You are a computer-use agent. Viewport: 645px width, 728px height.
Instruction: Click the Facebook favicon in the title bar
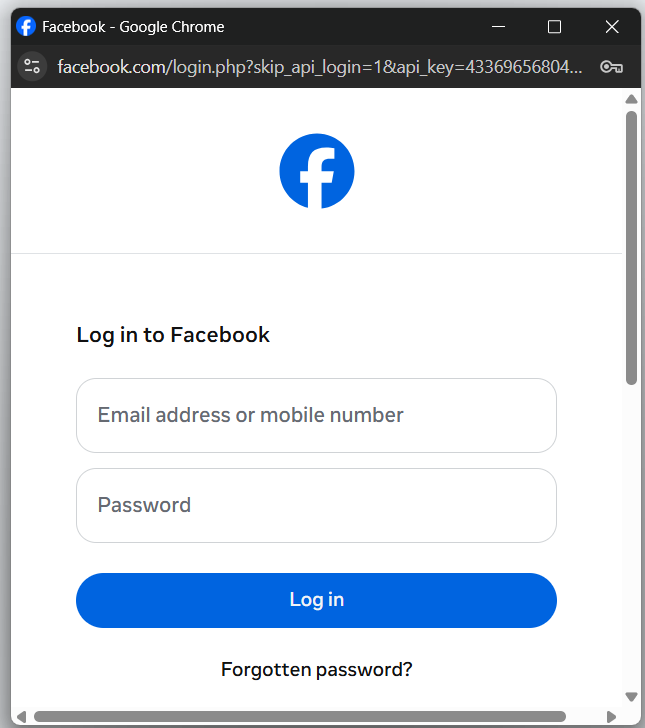pos(26,27)
